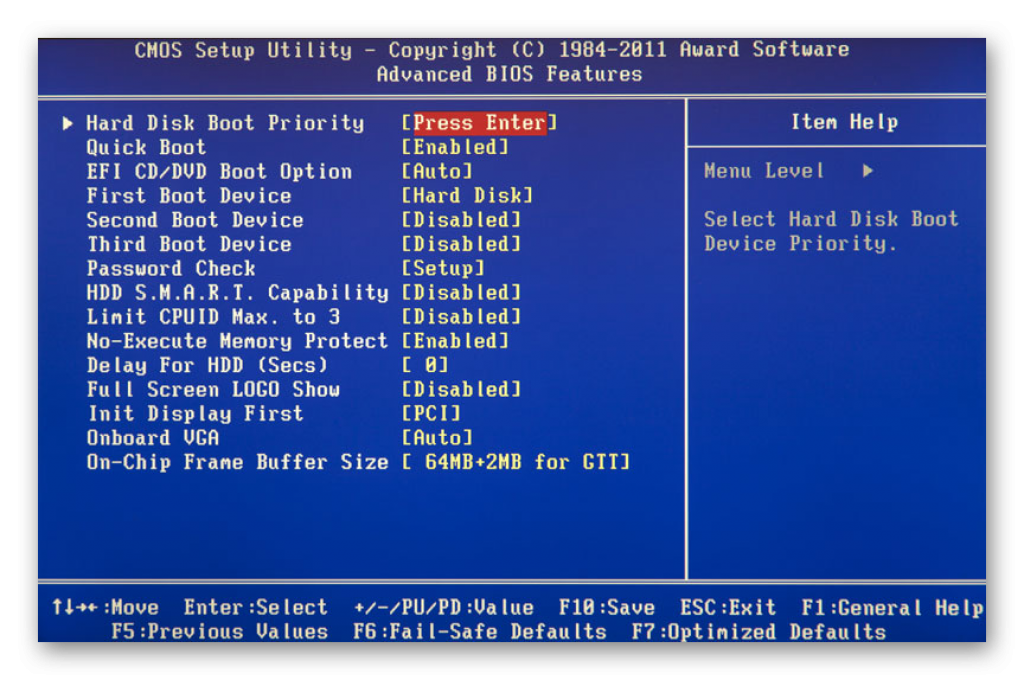1024x680 pixels.
Task: Open On-Chip Frame Buffer Size value
Action: pyautogui.click(x=516, y=462)
